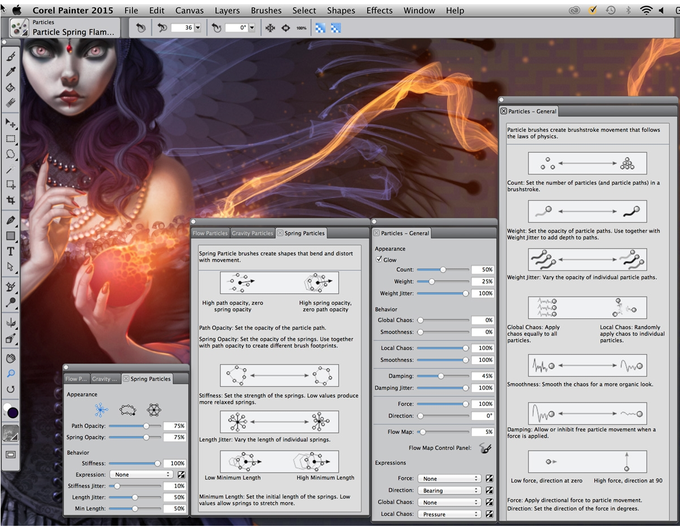Image resolution: width=680 pixels, height=531 pixels.
Task: Select the Pen tool
Action: click(x=11, y=220)
